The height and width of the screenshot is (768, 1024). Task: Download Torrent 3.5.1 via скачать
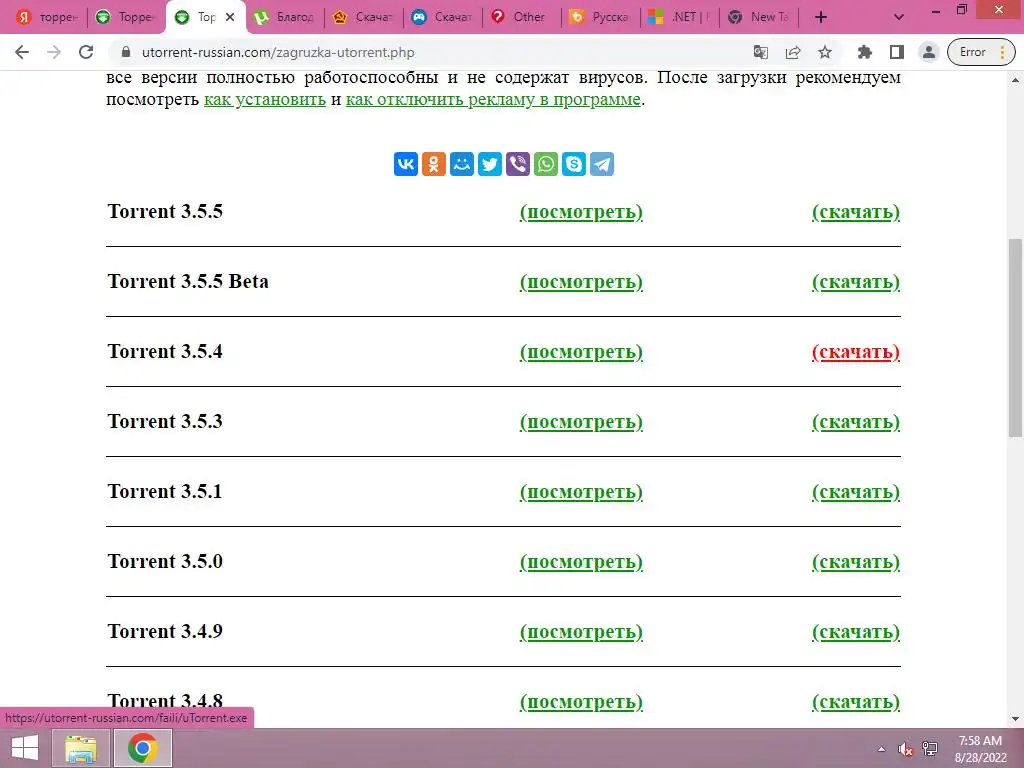click(856, 491)
